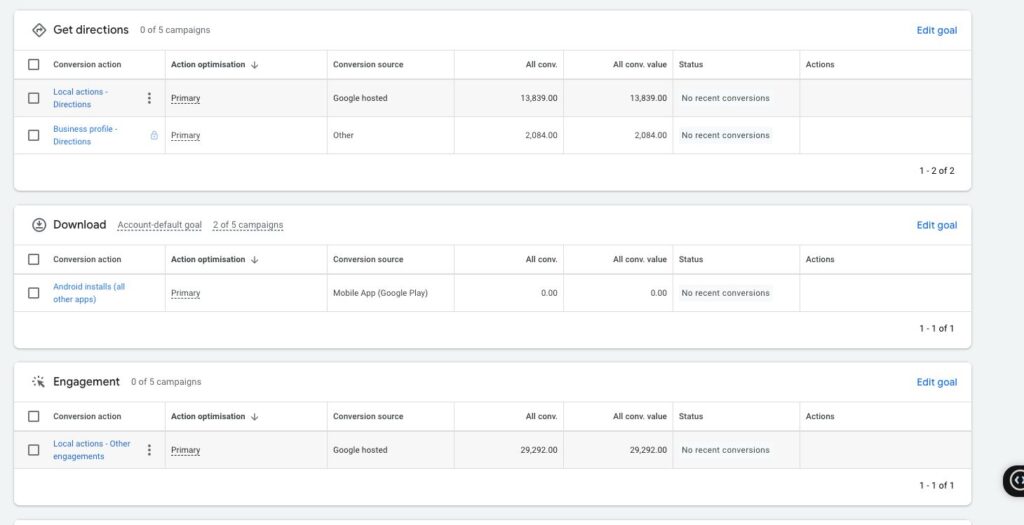Click Edit goal for Get directions
This screenshot has width=1024, height=525.
click(936, 30)
